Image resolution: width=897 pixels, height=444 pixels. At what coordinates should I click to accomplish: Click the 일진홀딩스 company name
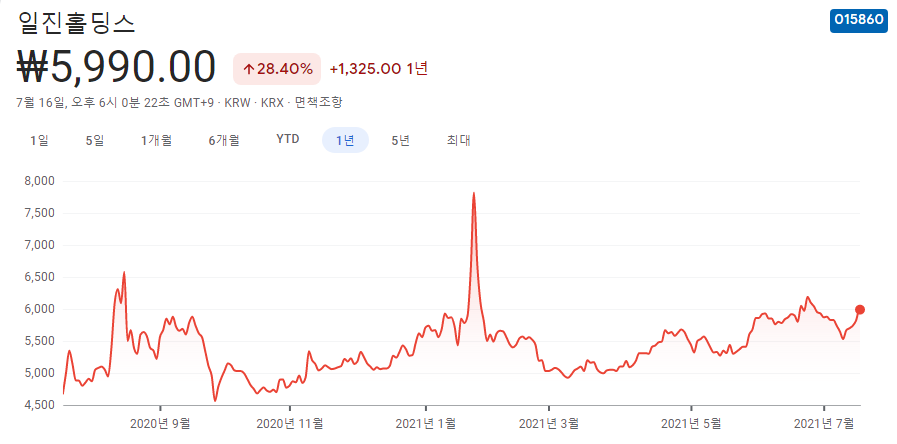(x=77, y=22)
